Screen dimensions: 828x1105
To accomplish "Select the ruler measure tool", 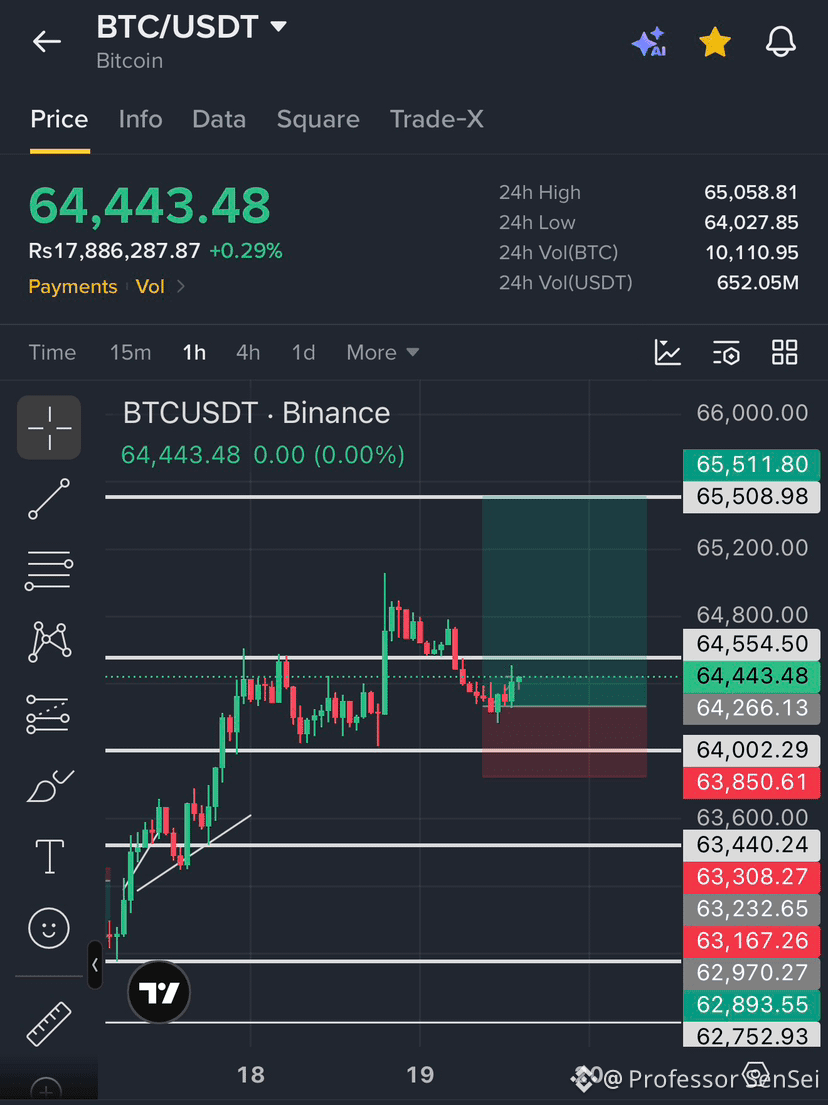I will click(49, 1024).
